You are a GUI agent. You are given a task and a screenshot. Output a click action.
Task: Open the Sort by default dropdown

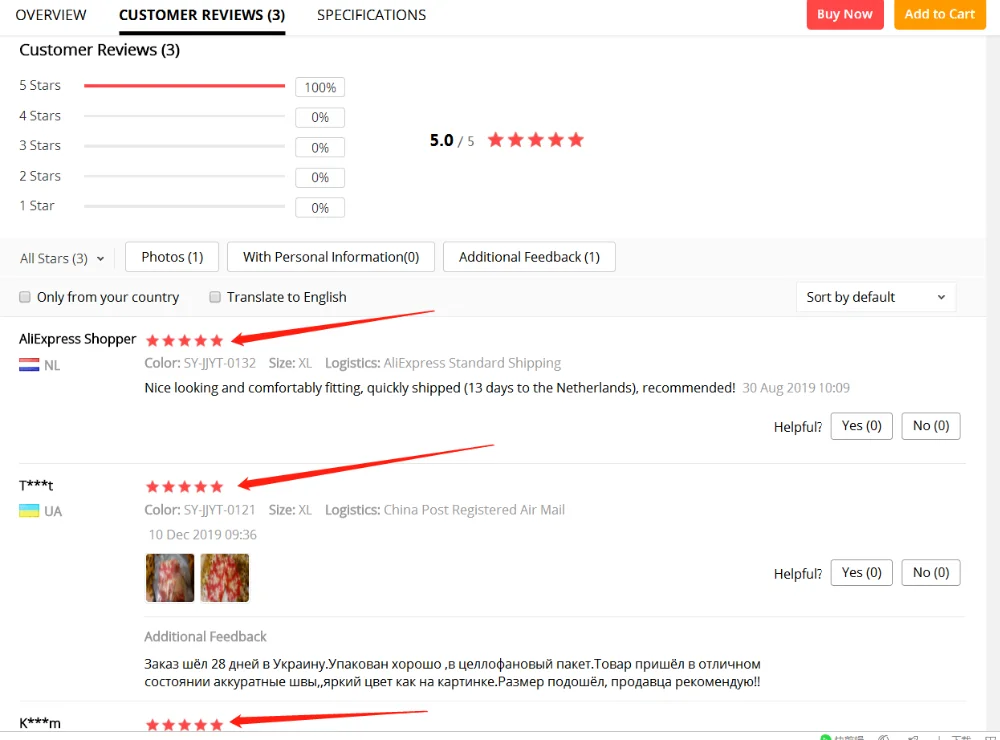876,297
